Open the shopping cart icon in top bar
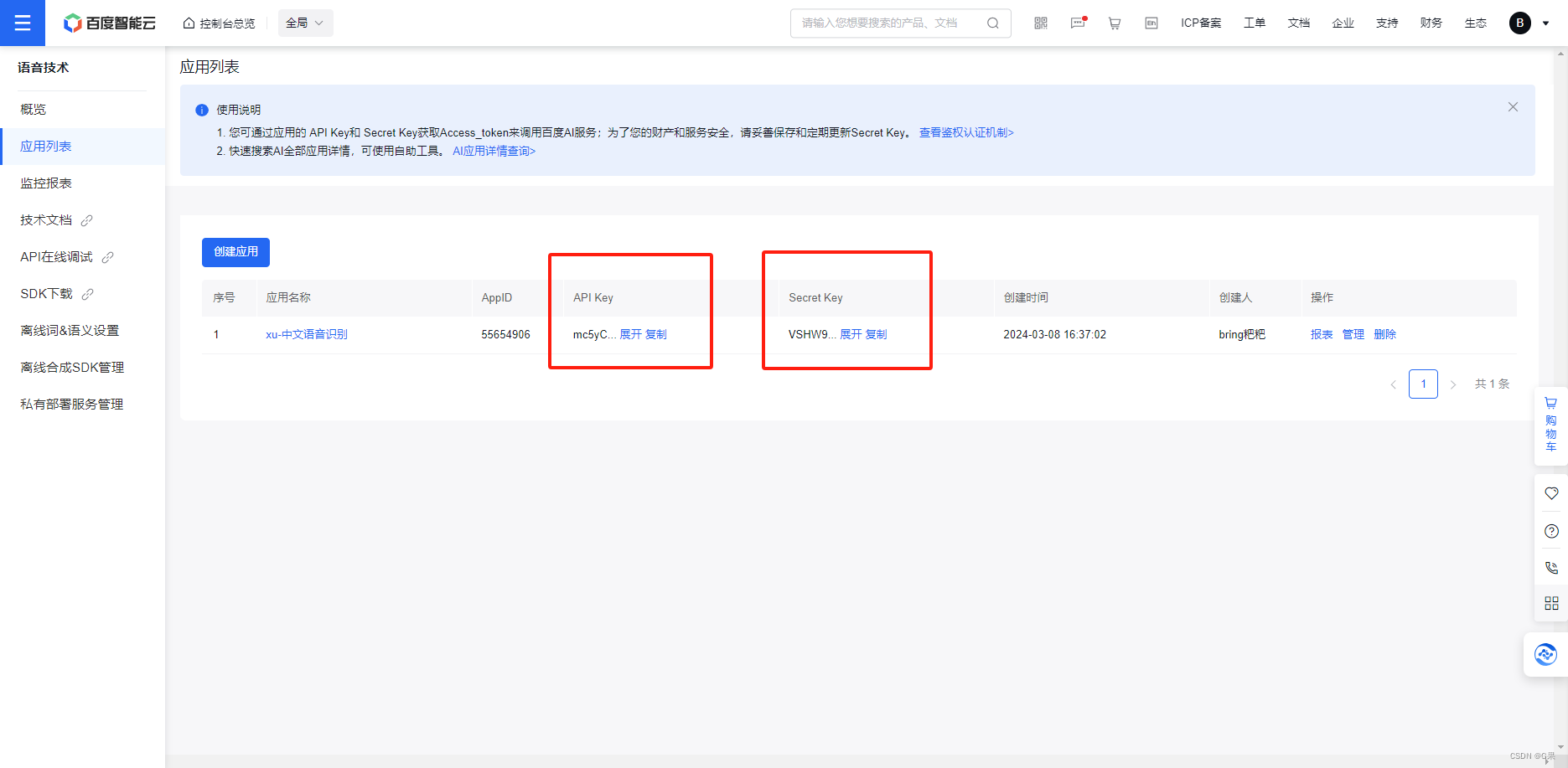 (1114, 23)
